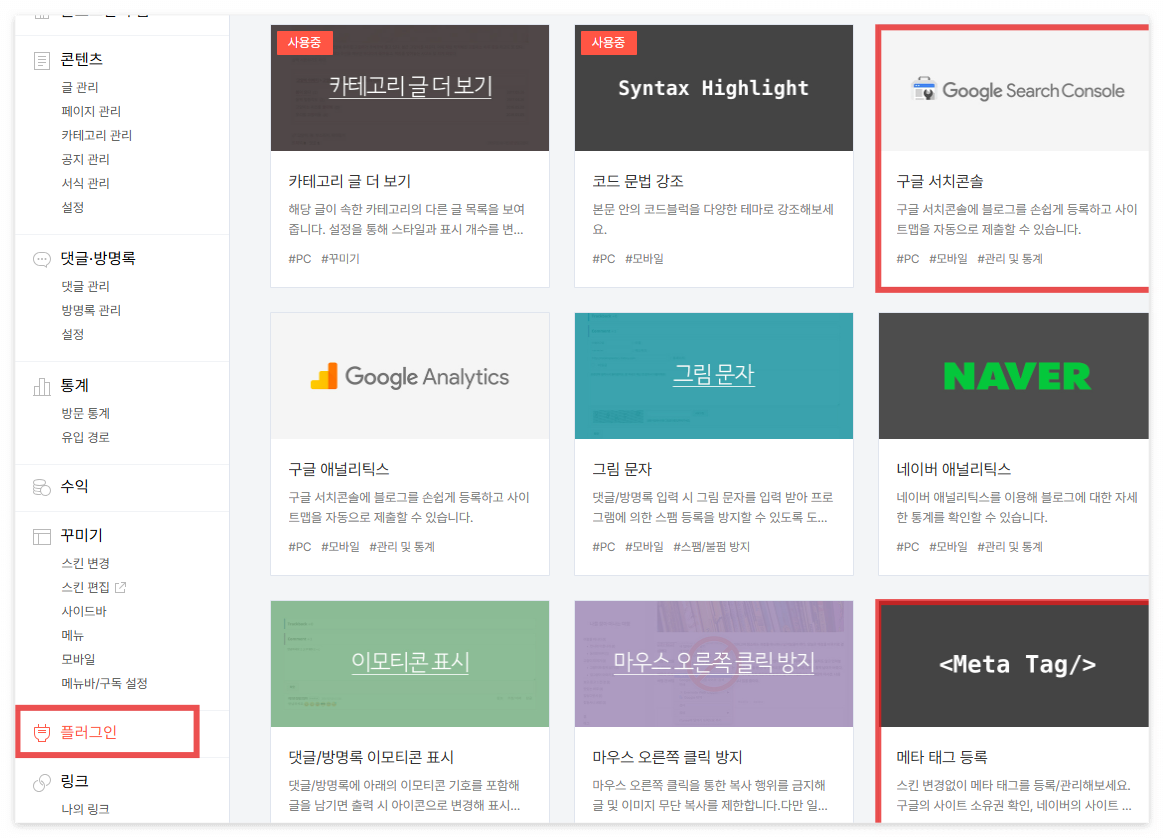Click the Google Search Console logo icon
Viewport: 1164px width, 838px height.
click(x=924, y=90)
